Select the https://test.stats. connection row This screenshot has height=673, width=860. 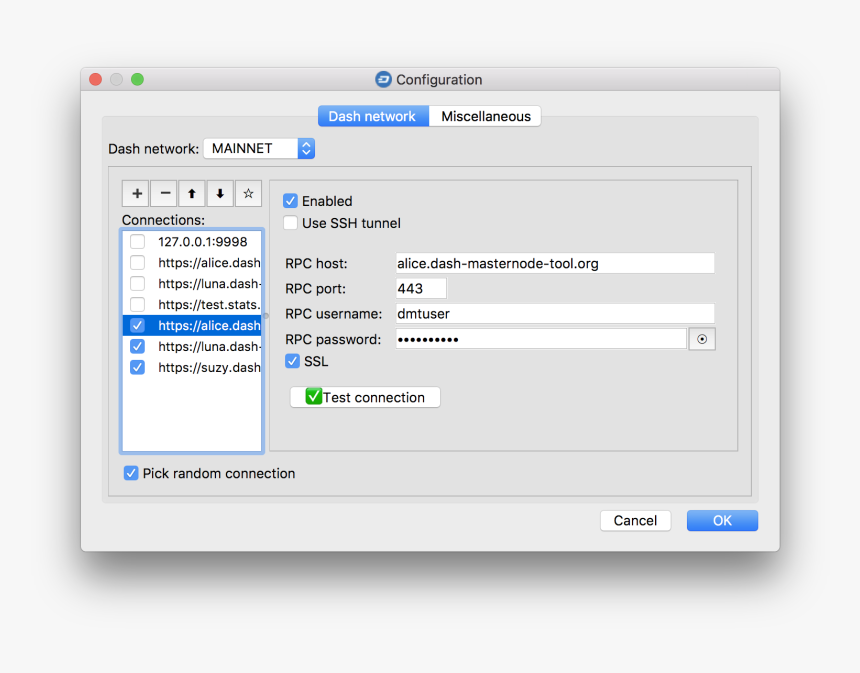[192, 304]
